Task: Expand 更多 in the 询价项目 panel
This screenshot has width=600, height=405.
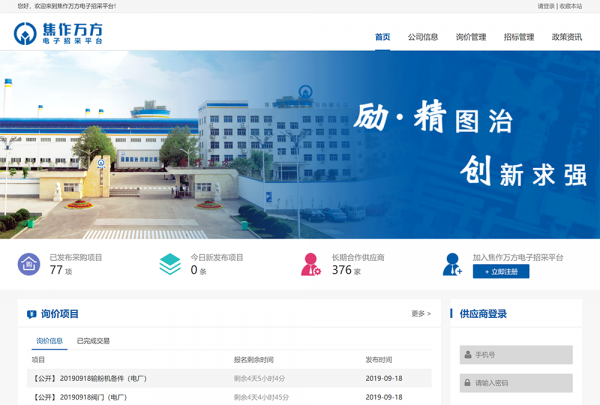Action: pyautogui.click(x=421, y=314)
